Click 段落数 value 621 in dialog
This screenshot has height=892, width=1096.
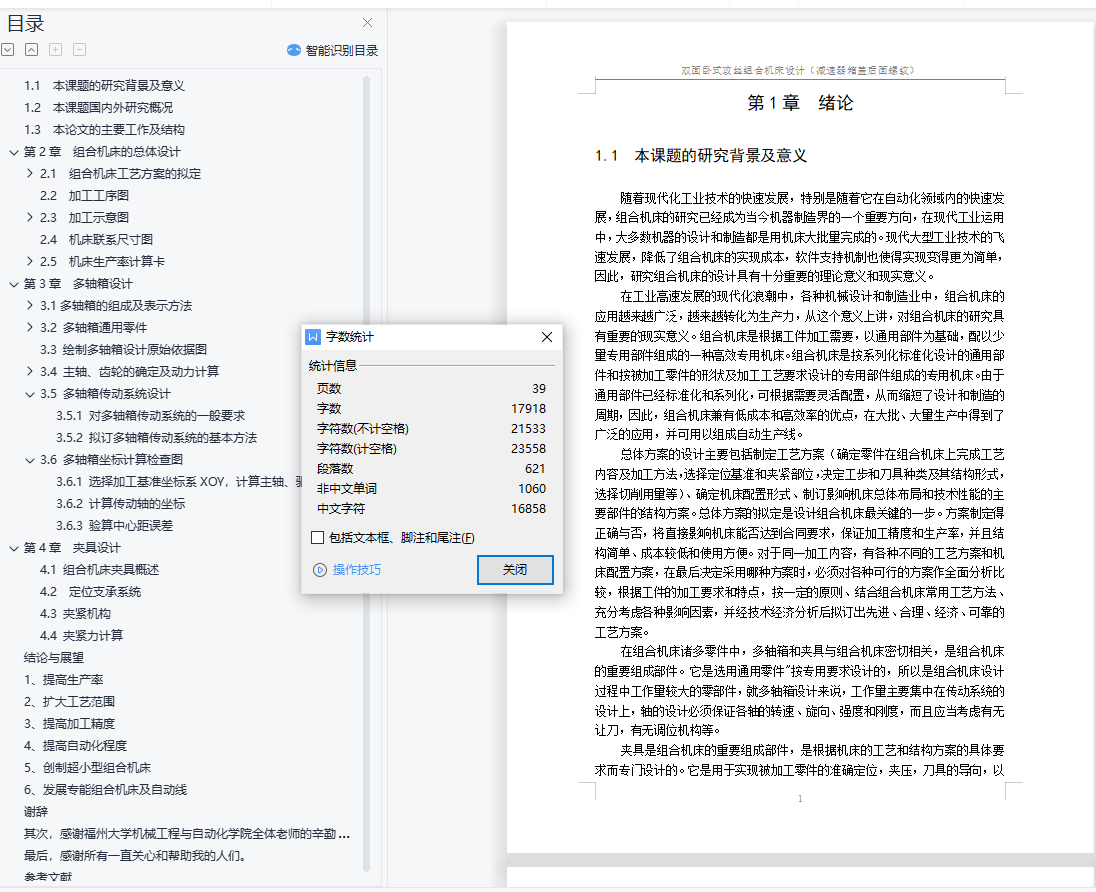pos(535,469)
